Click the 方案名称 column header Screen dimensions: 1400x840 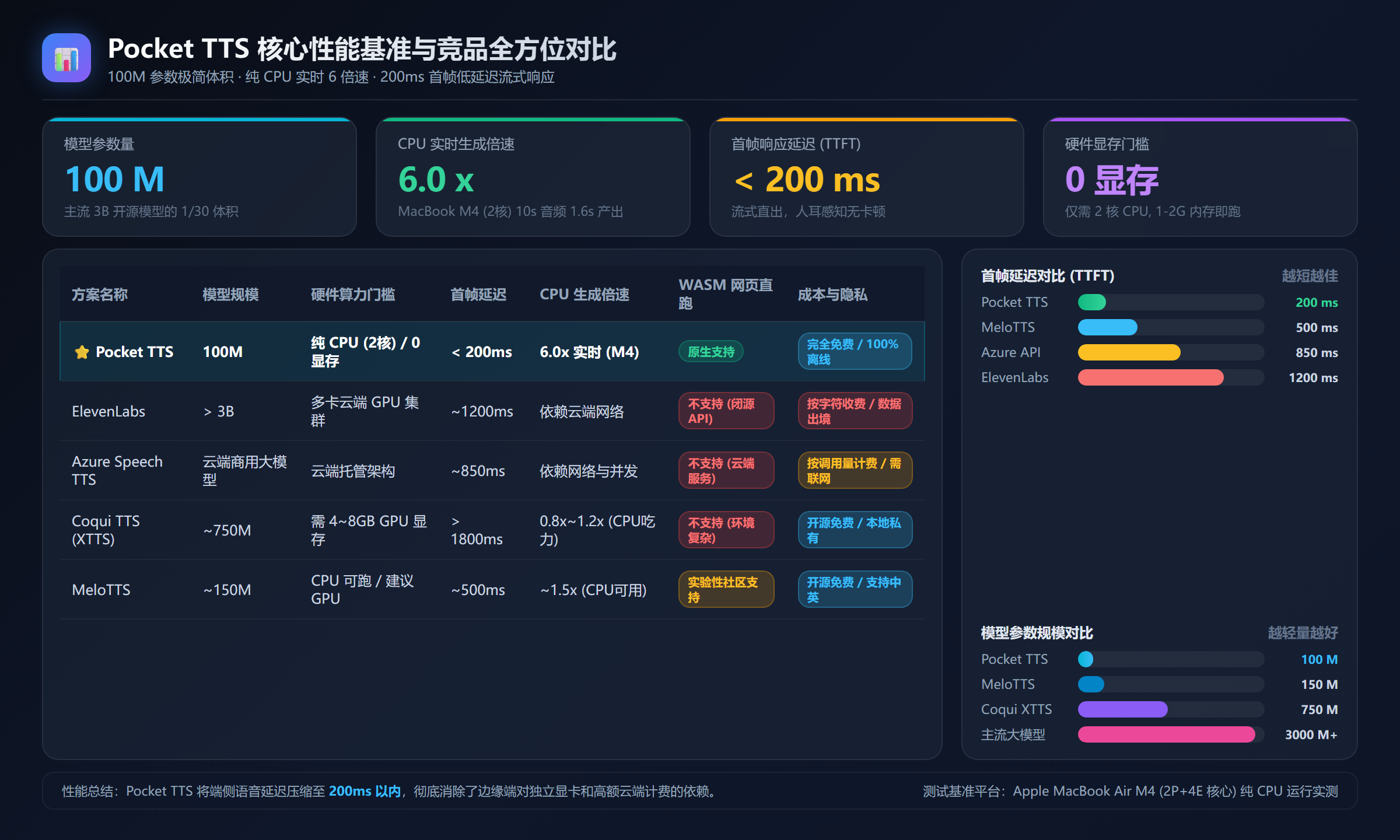(99, 295)
